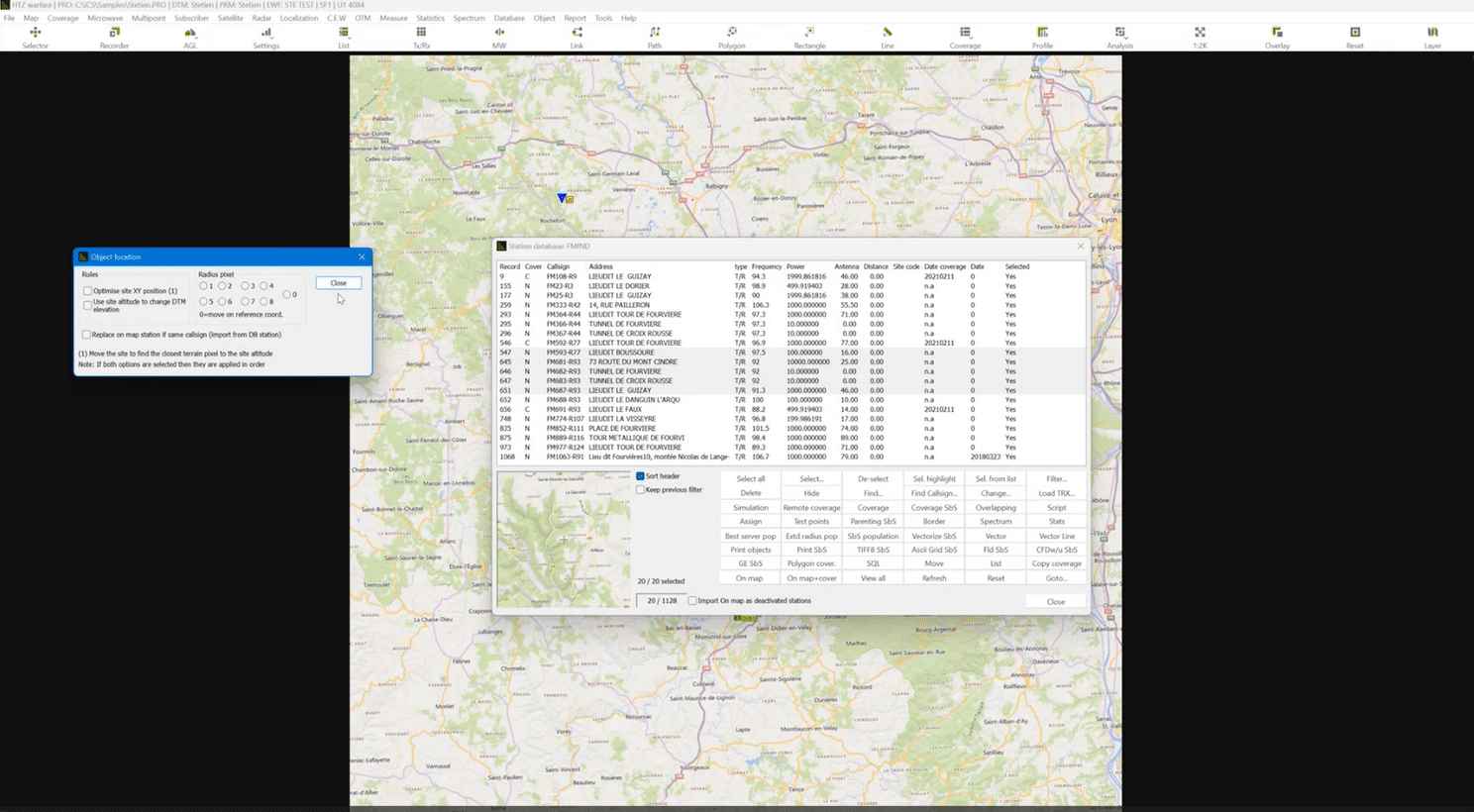Tick Import On map as deactivated stations

tap(692, 601)
